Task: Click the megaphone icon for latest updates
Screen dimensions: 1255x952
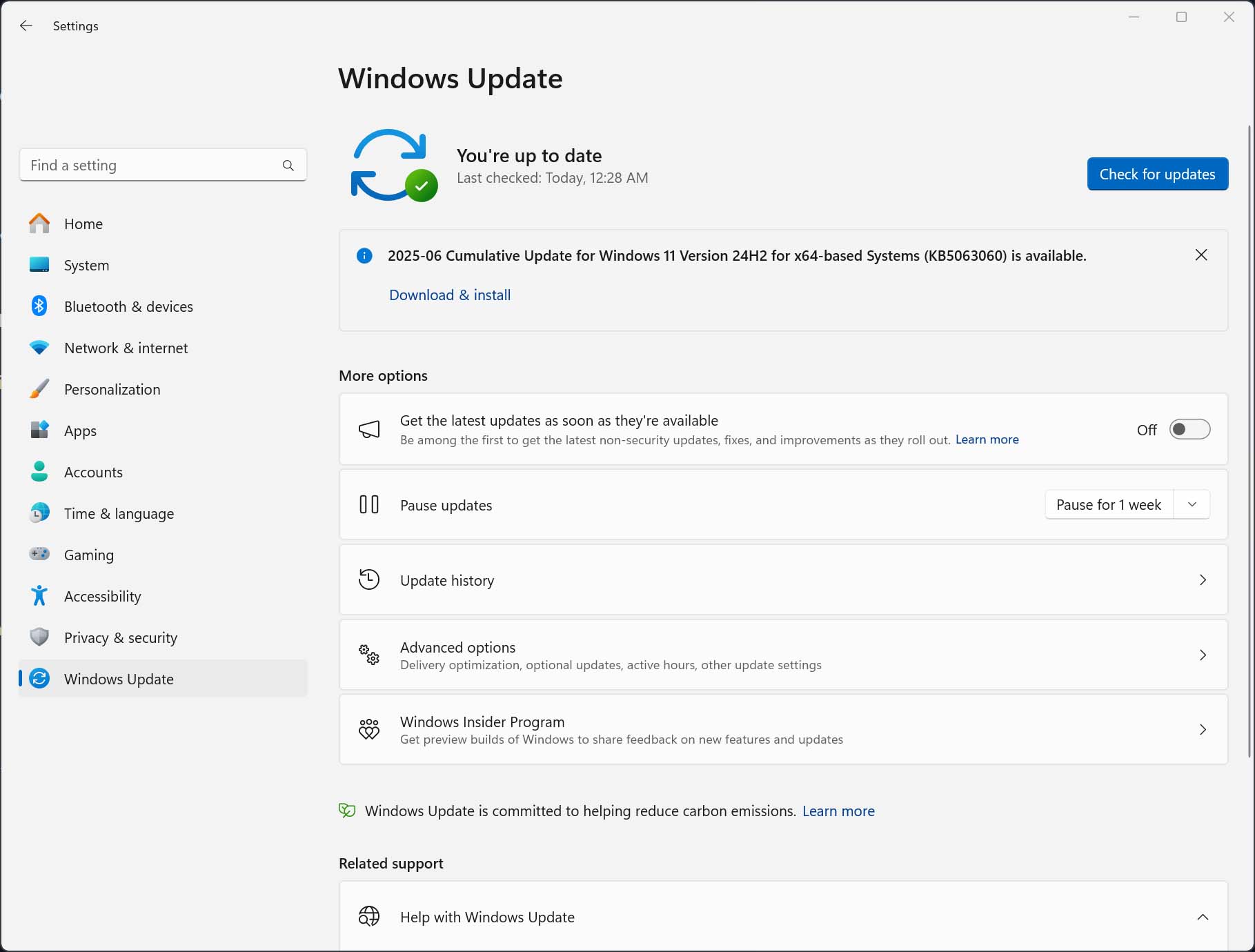Action: pos(369,430)
